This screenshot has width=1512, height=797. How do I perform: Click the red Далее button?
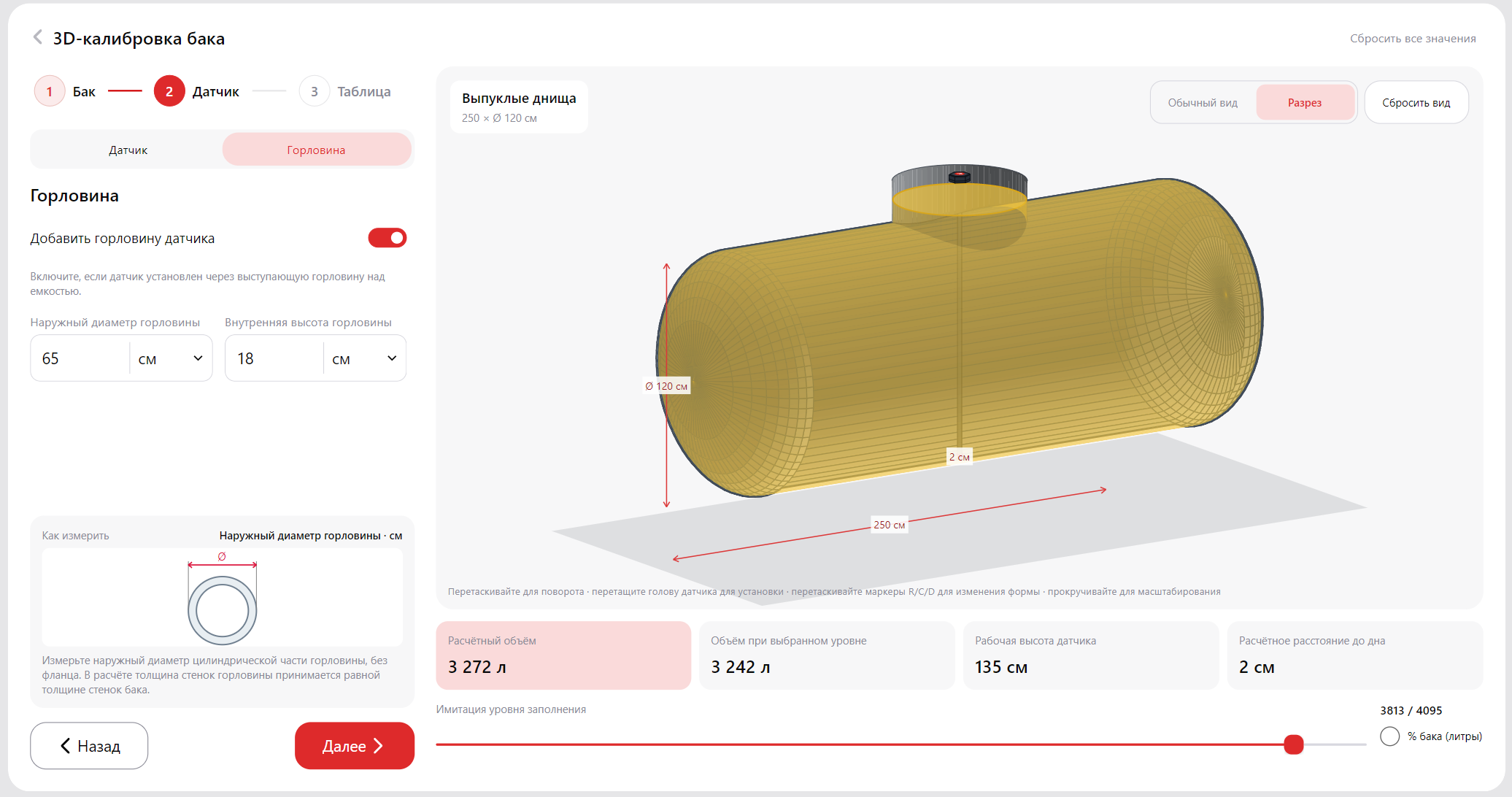[x=355, y=746]
